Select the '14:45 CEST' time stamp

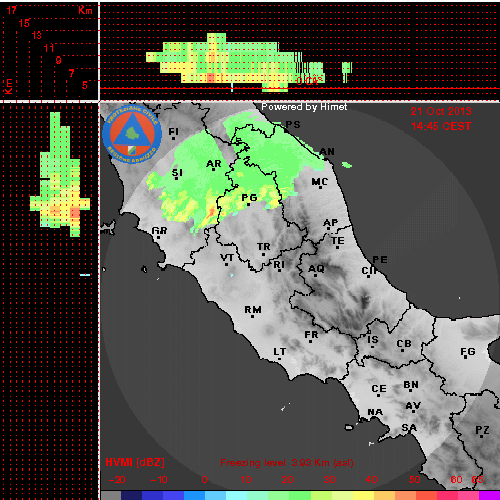[441, 126]
